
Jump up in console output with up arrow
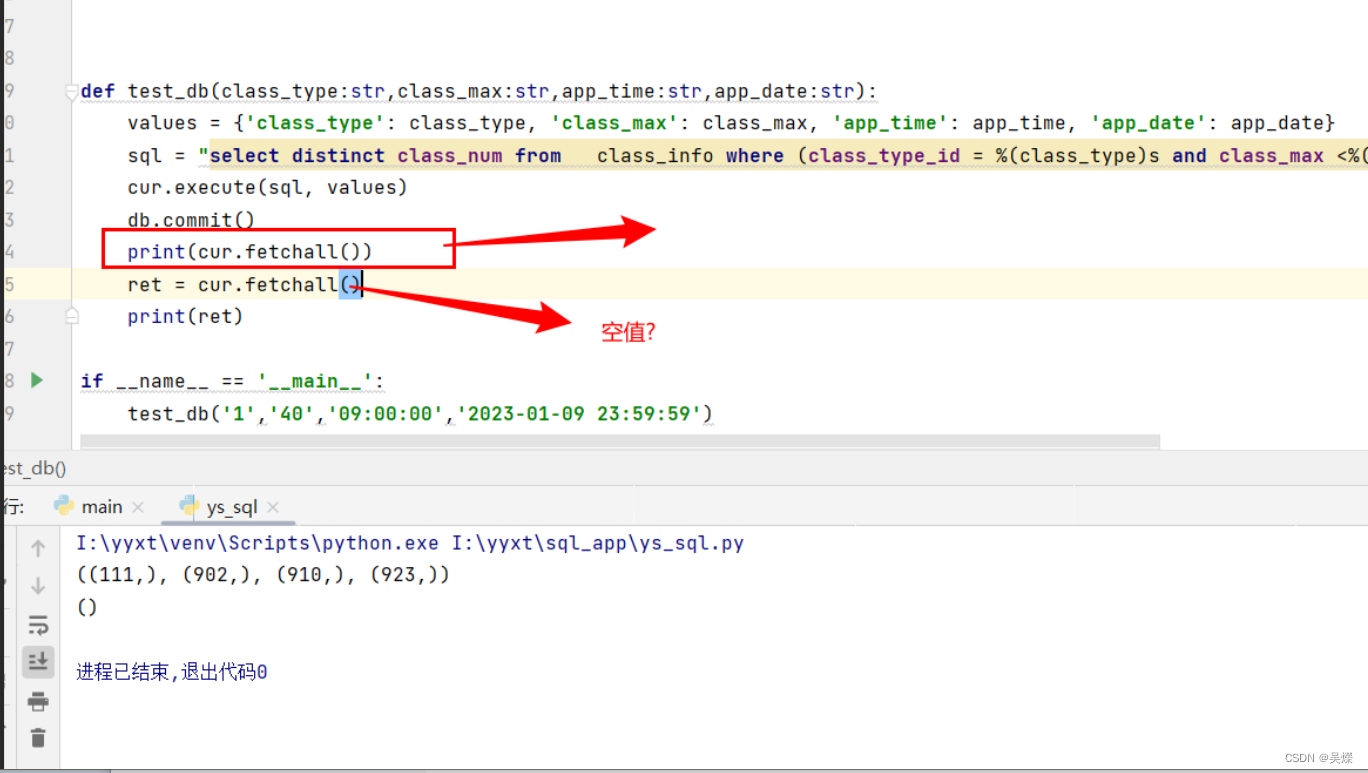coord(38,547)
